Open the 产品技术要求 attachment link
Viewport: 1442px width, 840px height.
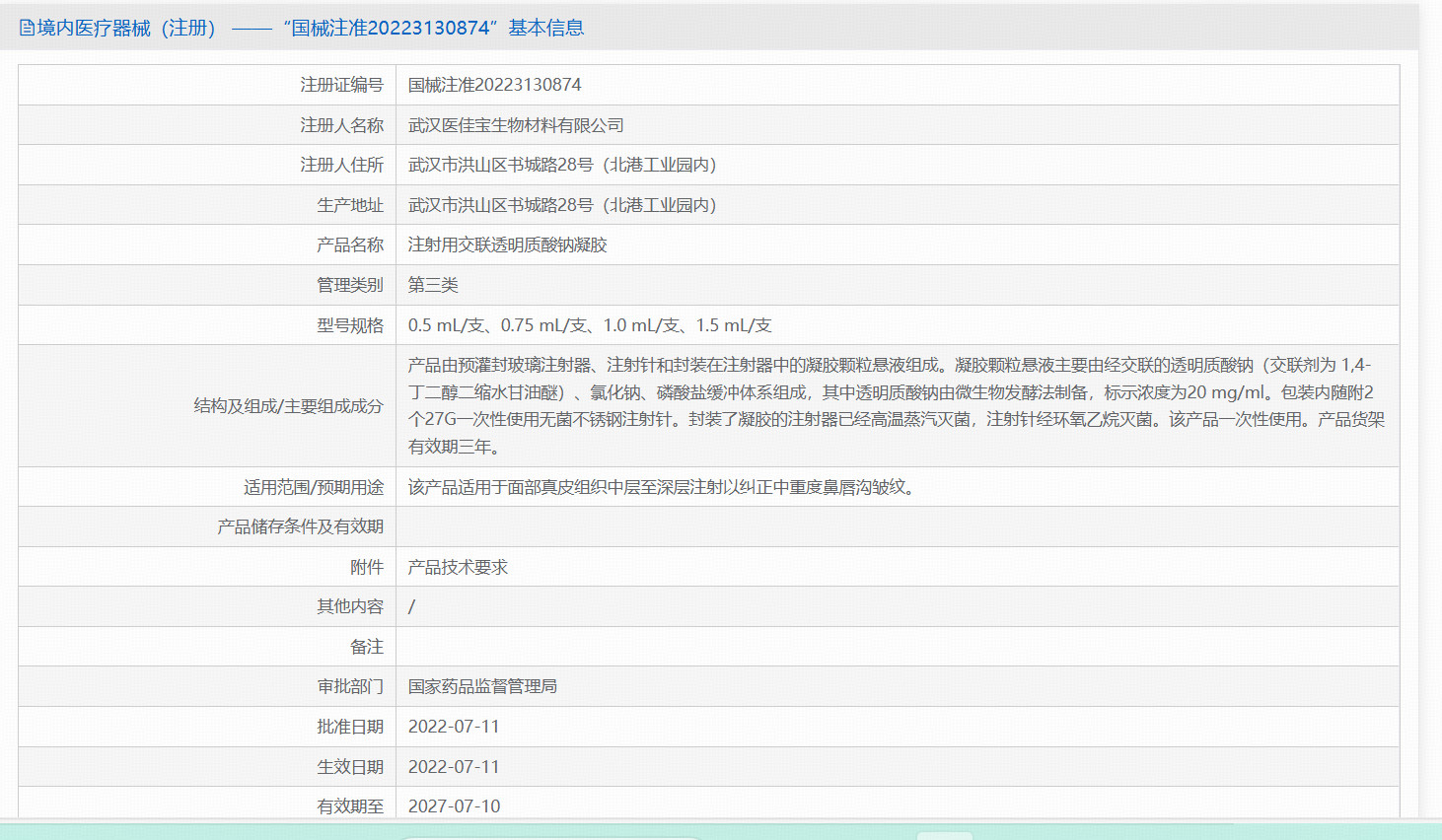pos(454,566)
